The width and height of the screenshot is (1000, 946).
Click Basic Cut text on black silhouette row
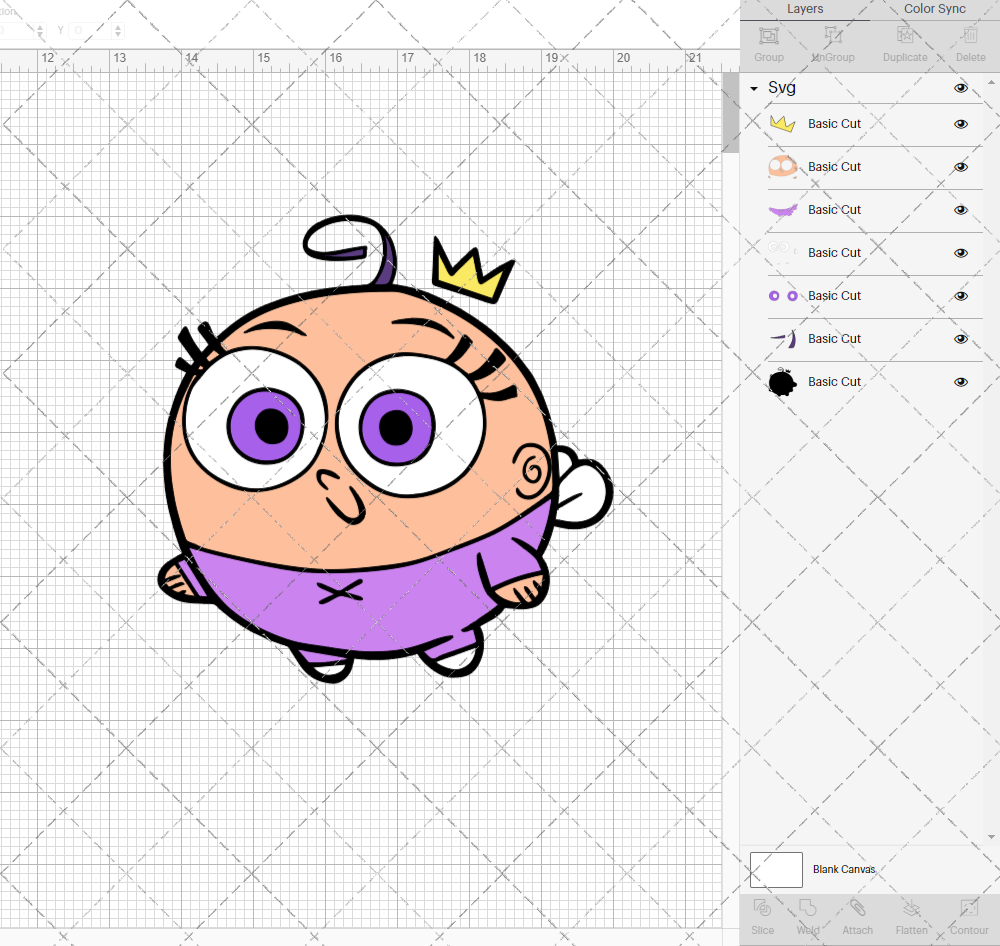pyautogui.click(x=834, y=381)
